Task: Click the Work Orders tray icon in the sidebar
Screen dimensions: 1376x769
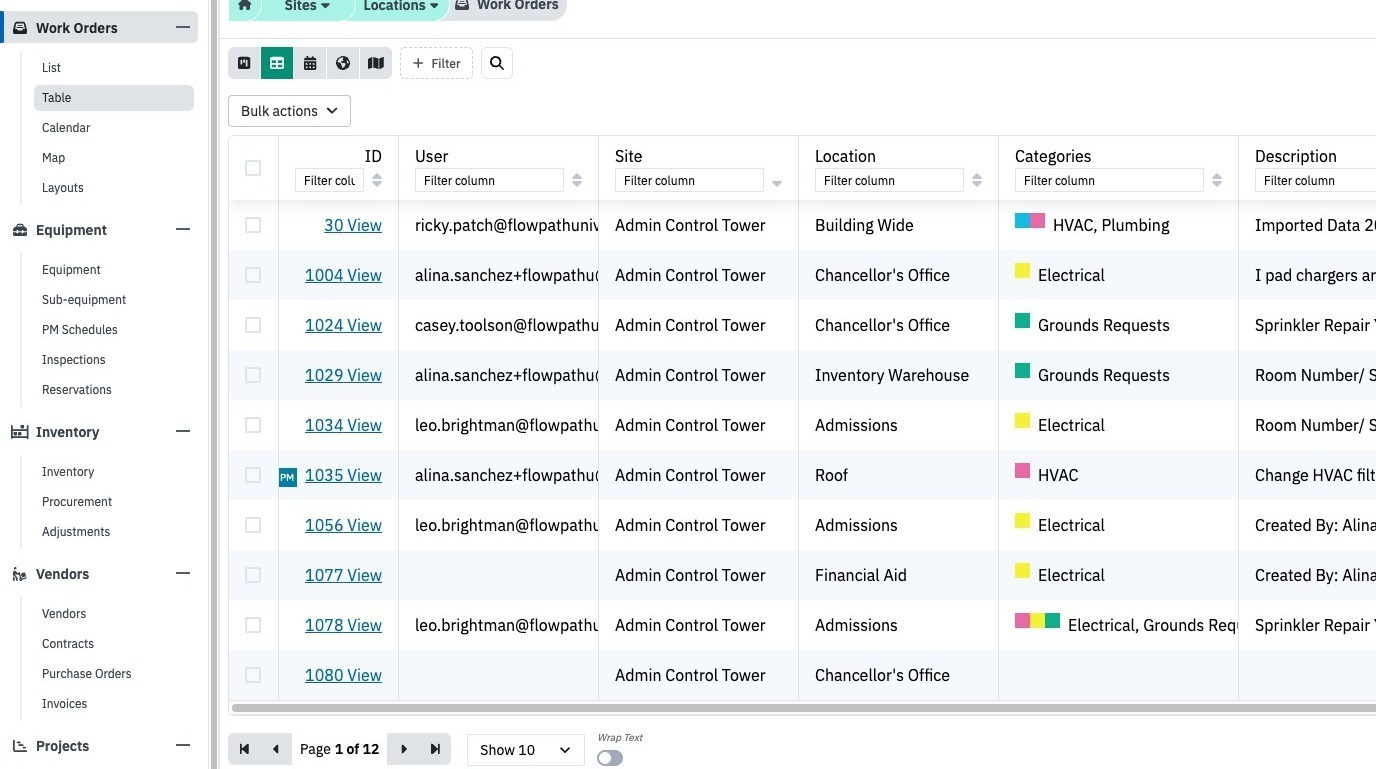Action: click(20, 28)
